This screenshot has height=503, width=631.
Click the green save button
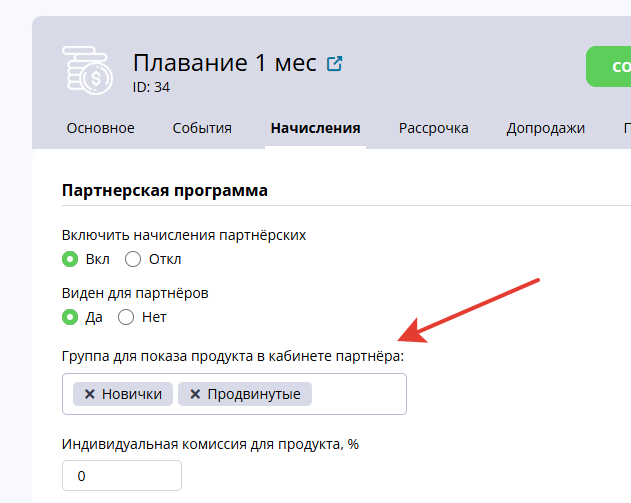tap(608, 66)
